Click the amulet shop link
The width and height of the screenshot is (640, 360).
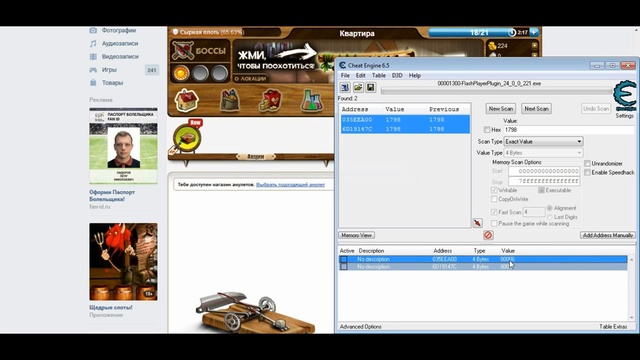(x=290, y=184)
